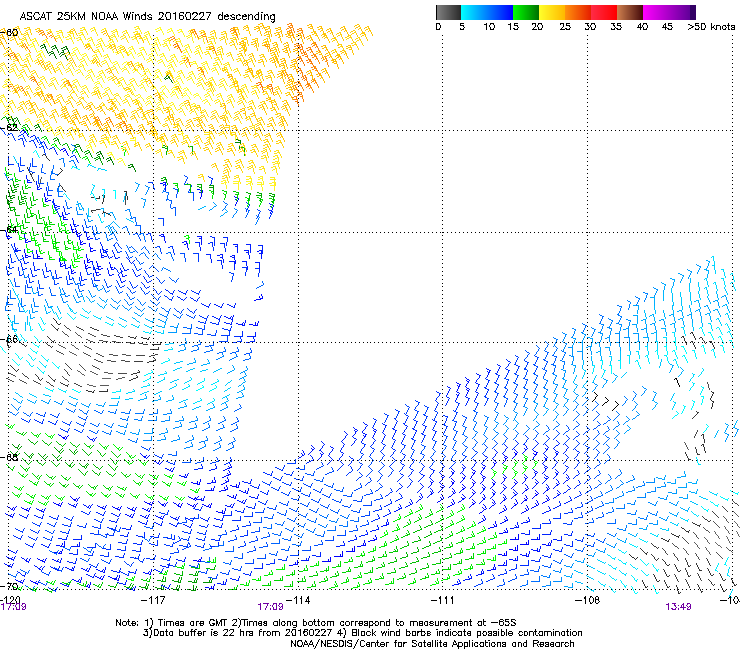This screenshot has width=740, height=650.
Task: Click the '15' label under the color scale
Action: click(513, 27)
